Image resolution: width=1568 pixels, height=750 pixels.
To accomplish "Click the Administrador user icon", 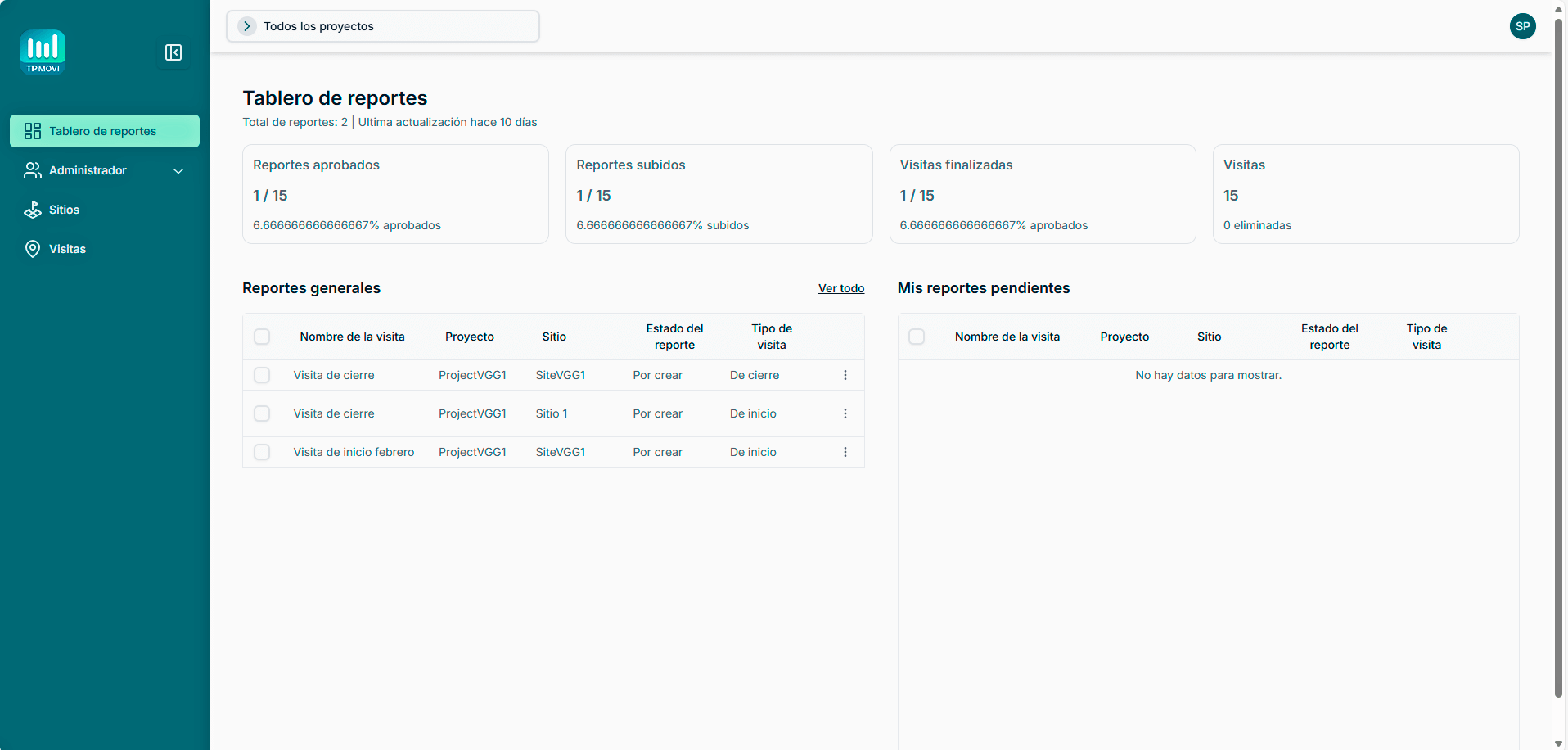I will [33, 170].
